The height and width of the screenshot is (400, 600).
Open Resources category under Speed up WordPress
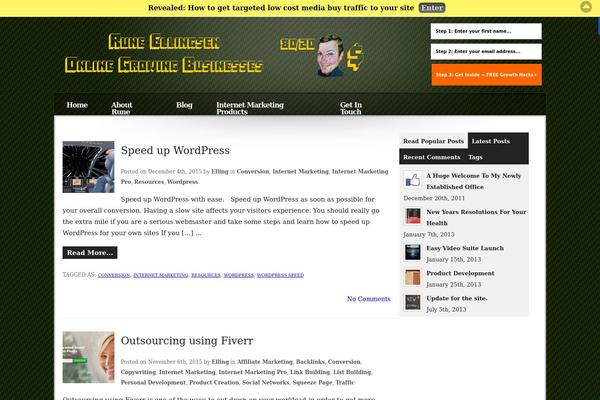(x=149, y=182)
